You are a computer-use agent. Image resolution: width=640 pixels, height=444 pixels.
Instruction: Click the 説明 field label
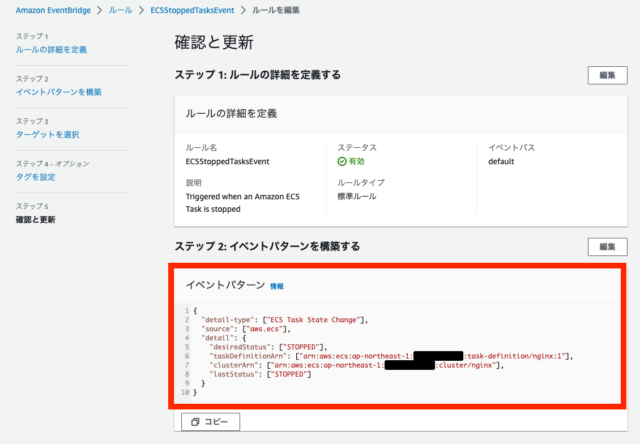coord(193,183)
